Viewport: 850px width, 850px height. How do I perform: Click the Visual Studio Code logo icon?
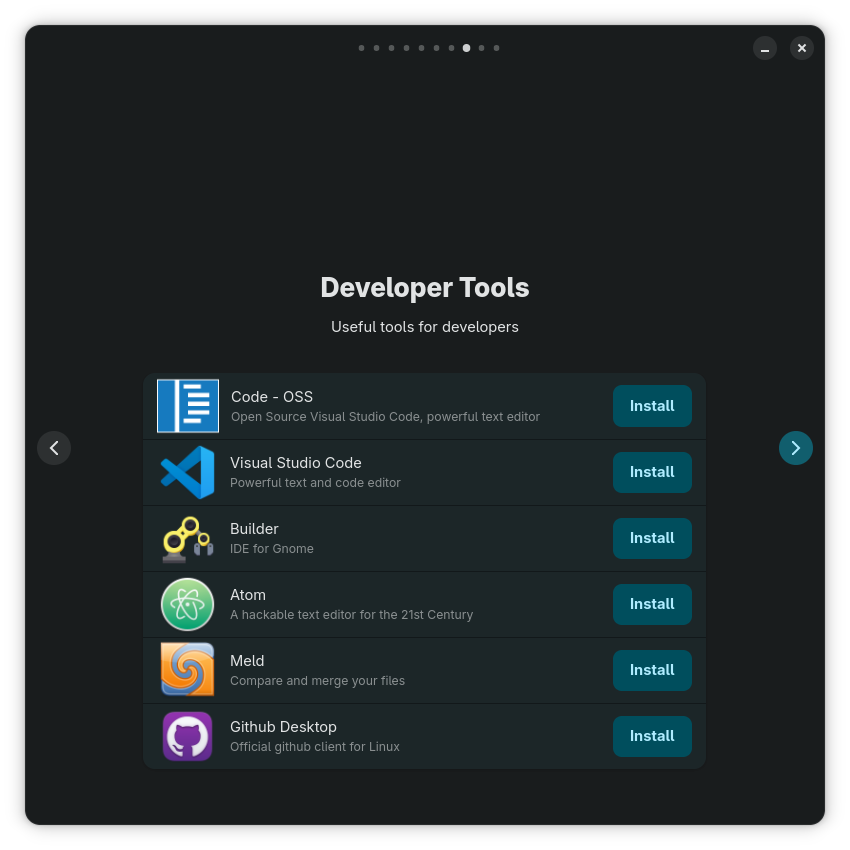[188, 472]
